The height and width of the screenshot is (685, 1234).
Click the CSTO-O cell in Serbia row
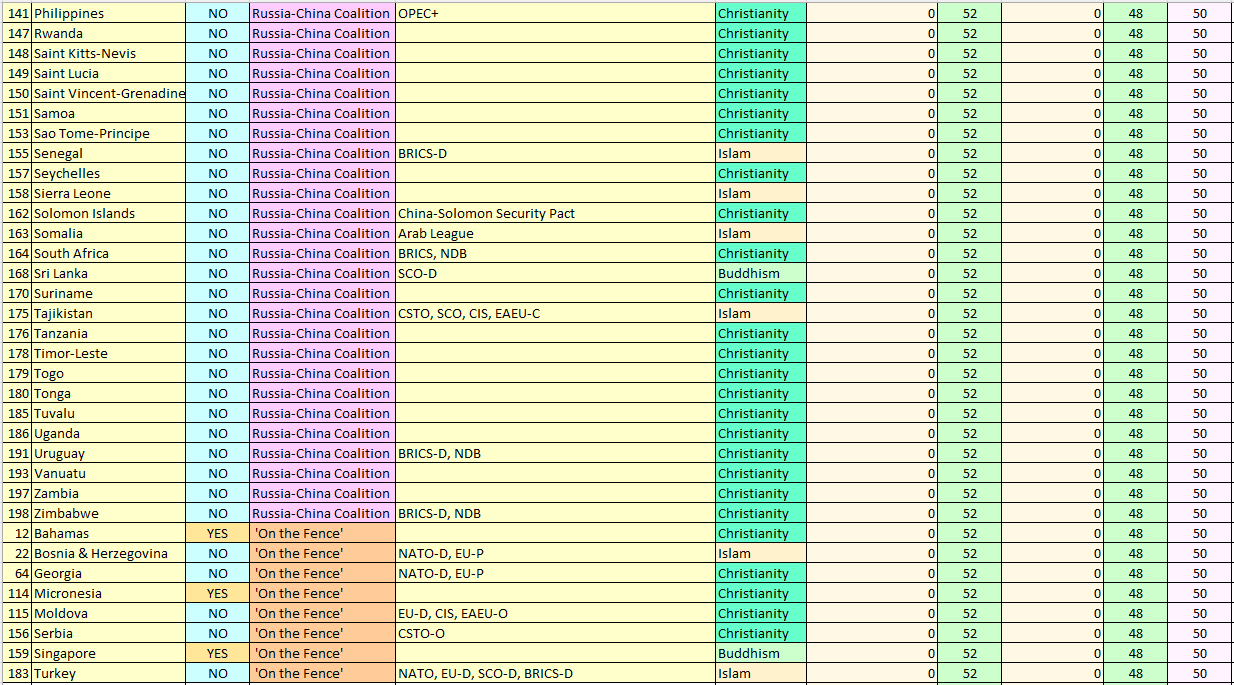[555, 634]
